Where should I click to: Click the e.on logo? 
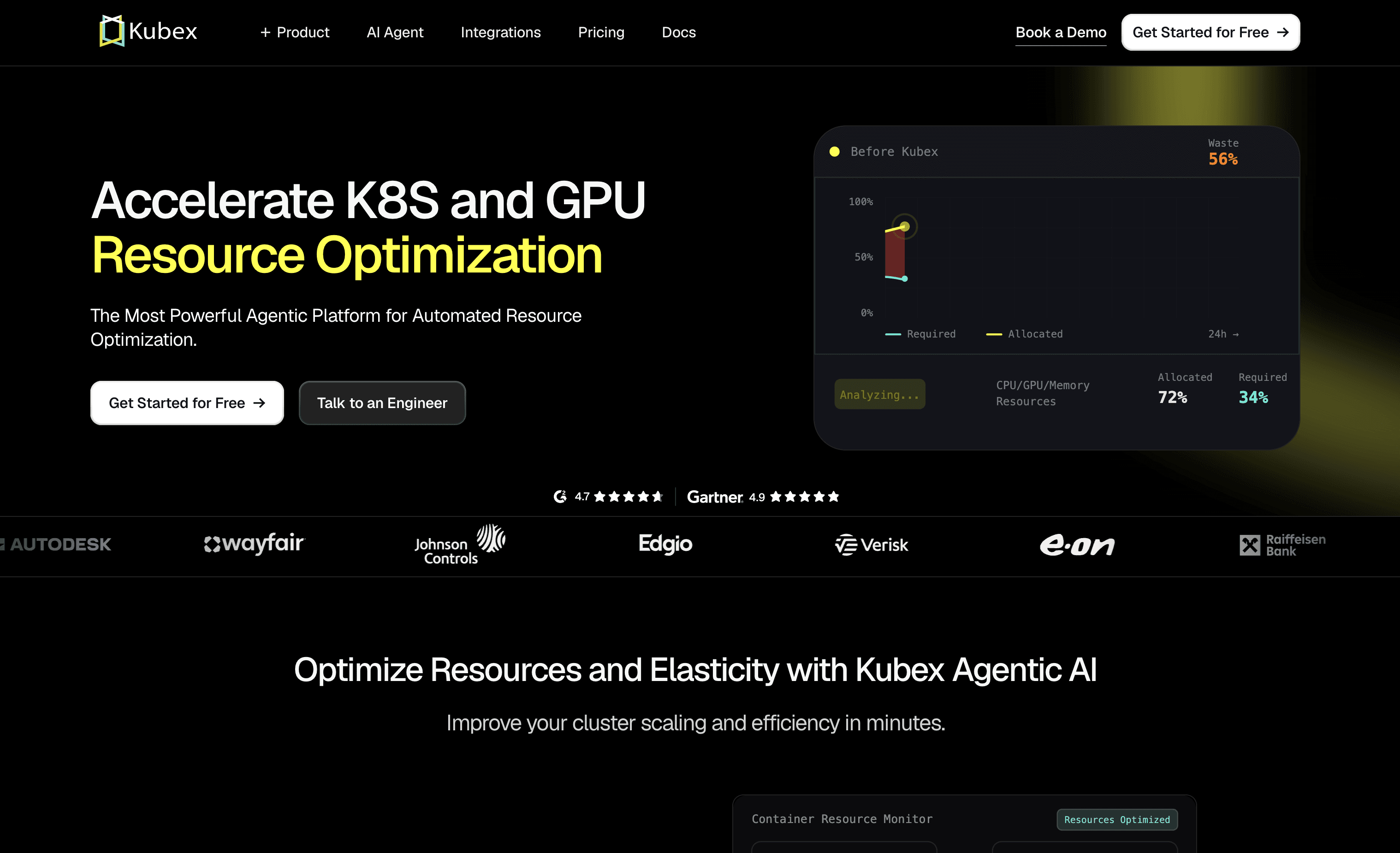[1077, 545]
